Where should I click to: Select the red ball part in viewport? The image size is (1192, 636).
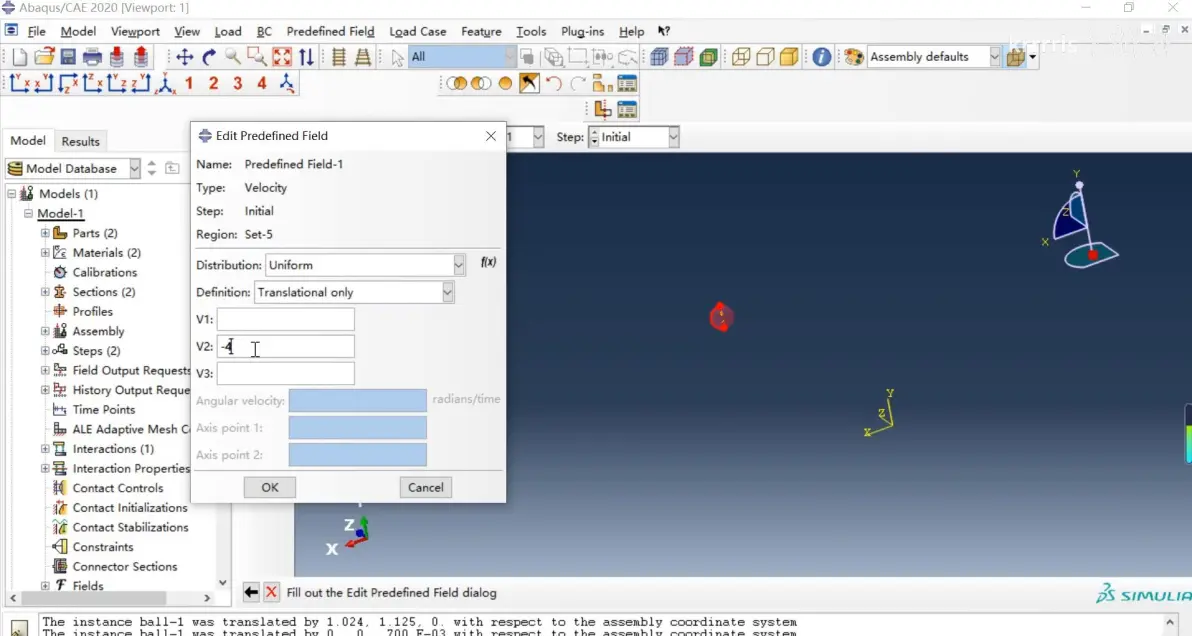coord(721,317)
